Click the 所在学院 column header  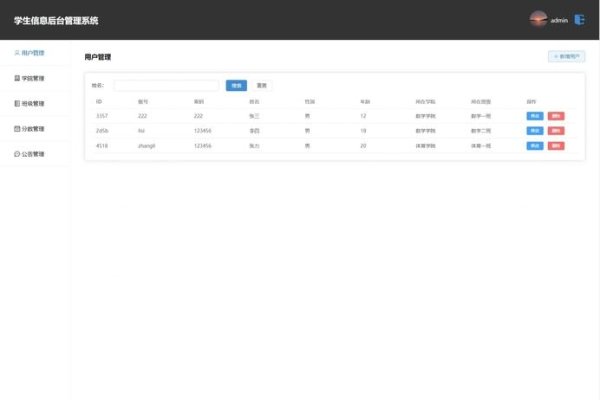click(426, 101)
